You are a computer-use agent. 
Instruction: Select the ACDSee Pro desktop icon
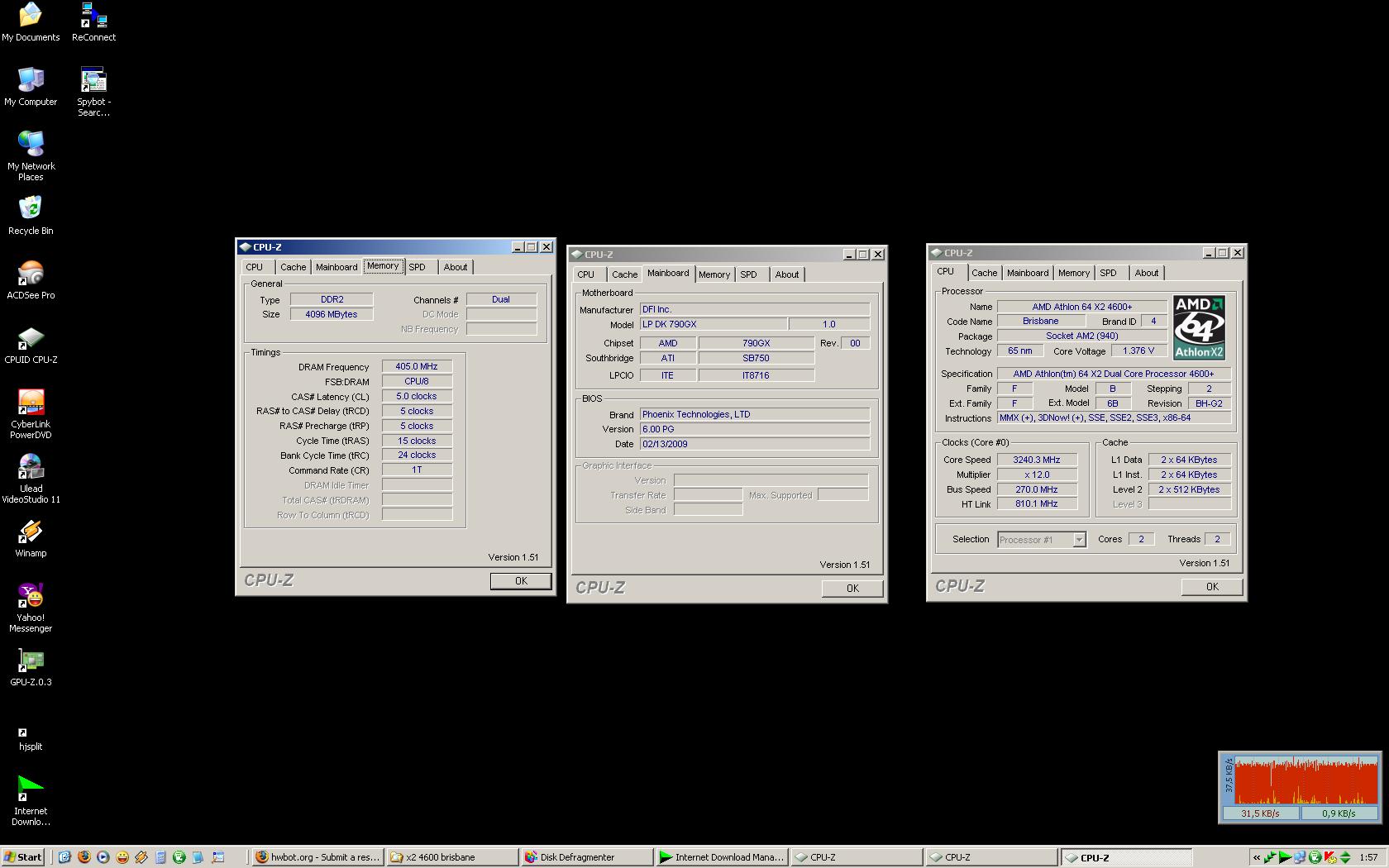tap(31, 280)
